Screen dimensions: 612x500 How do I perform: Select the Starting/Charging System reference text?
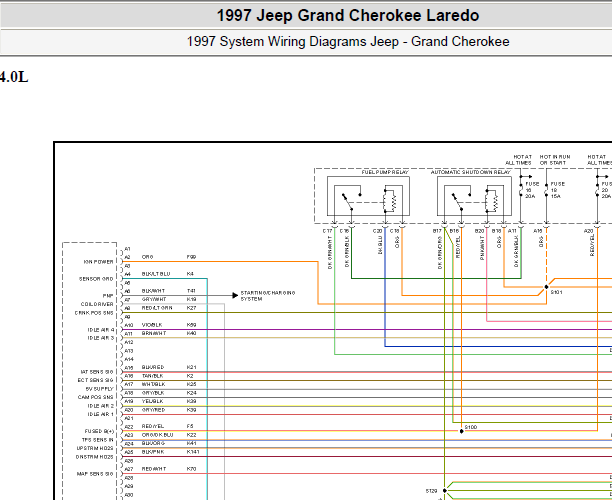(x=268, y=296)
